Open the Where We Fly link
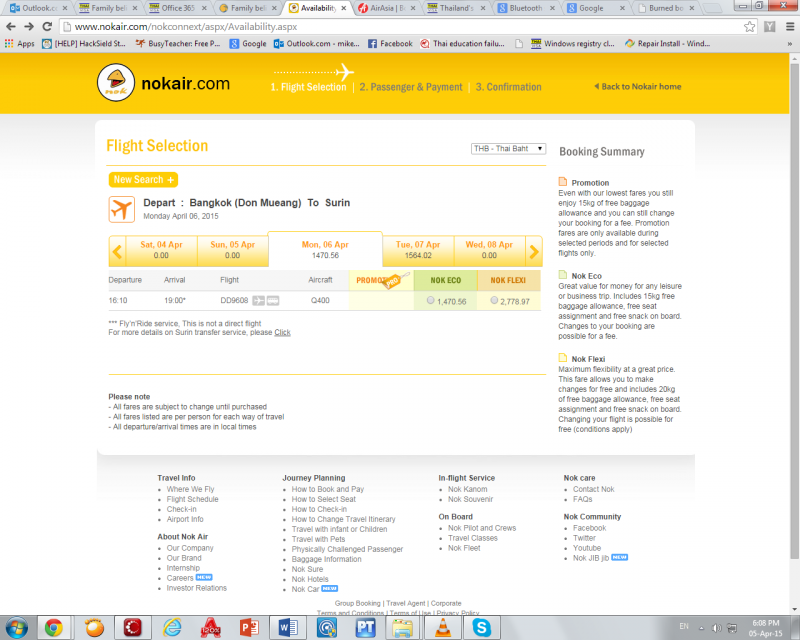800x640 pixels. [x=190, y=489]
